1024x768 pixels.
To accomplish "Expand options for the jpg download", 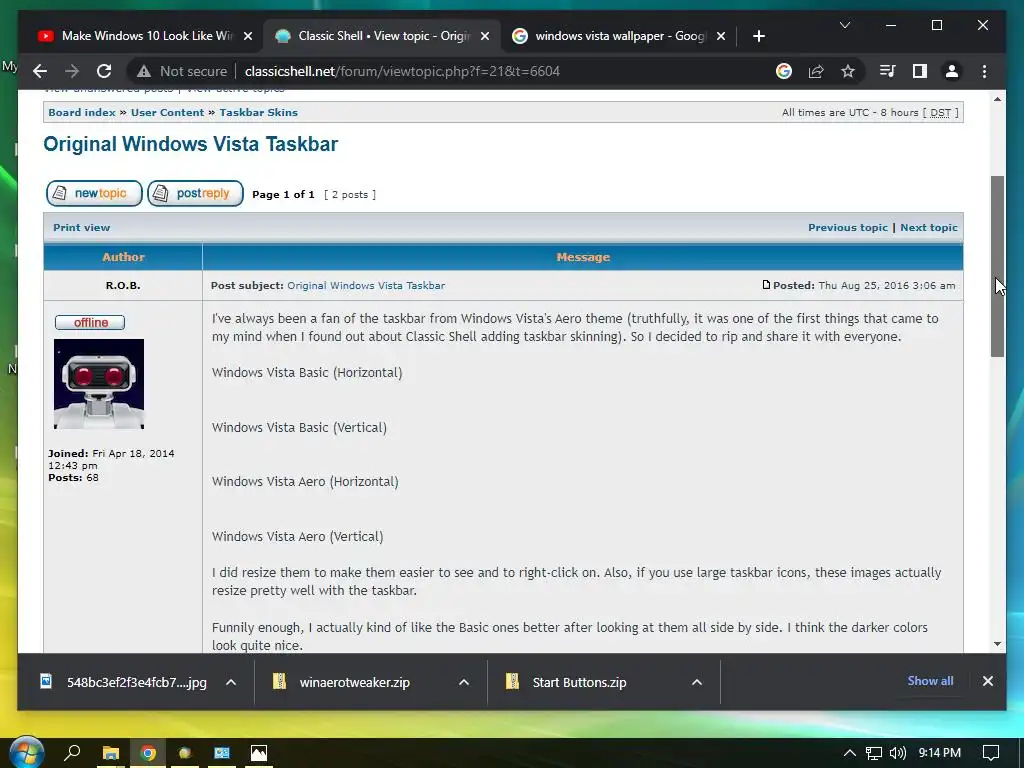I will point(231,682).
